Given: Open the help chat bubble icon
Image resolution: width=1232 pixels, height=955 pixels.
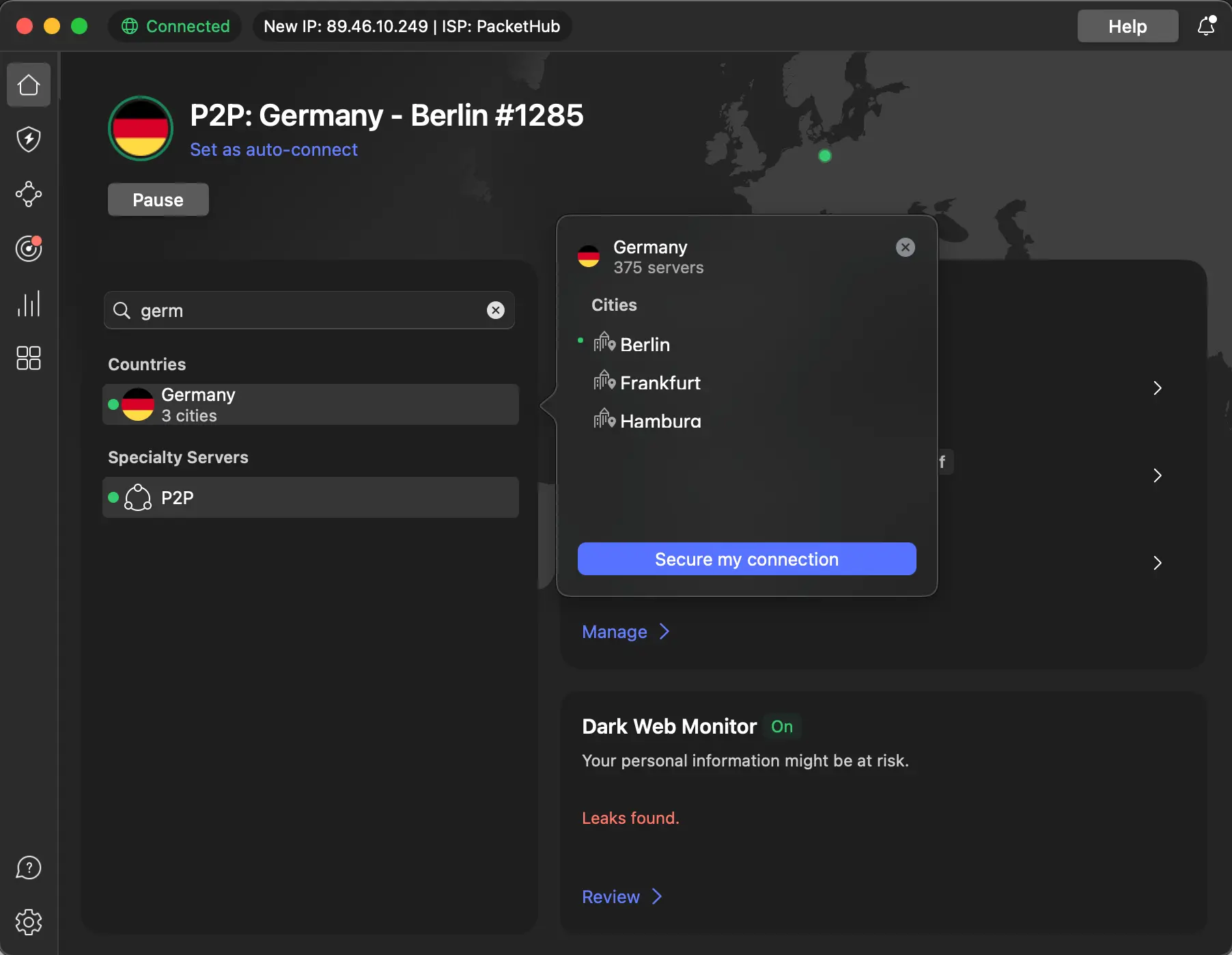Looking at the screenshot, I should point(29,868).
